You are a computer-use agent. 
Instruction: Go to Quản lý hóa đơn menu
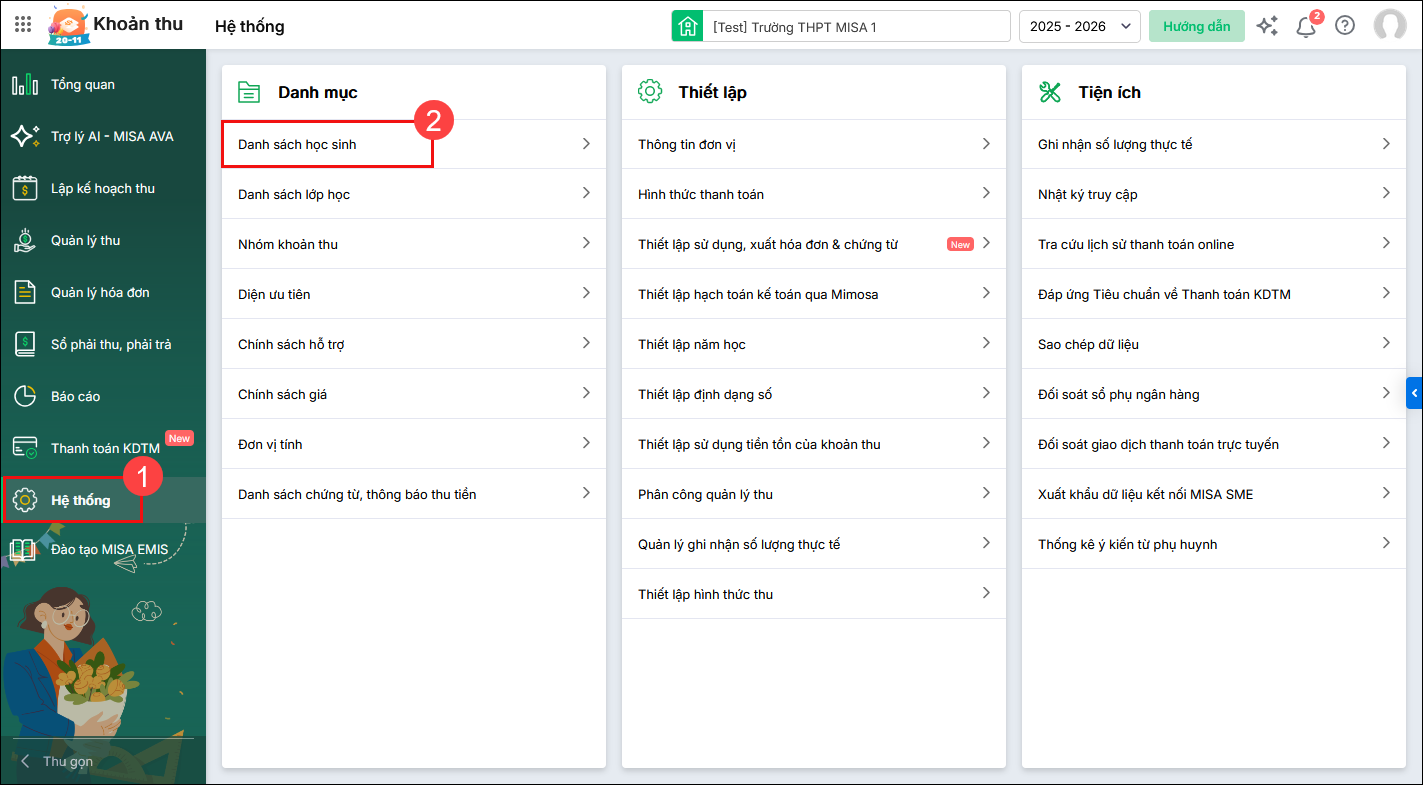point(100,293)
